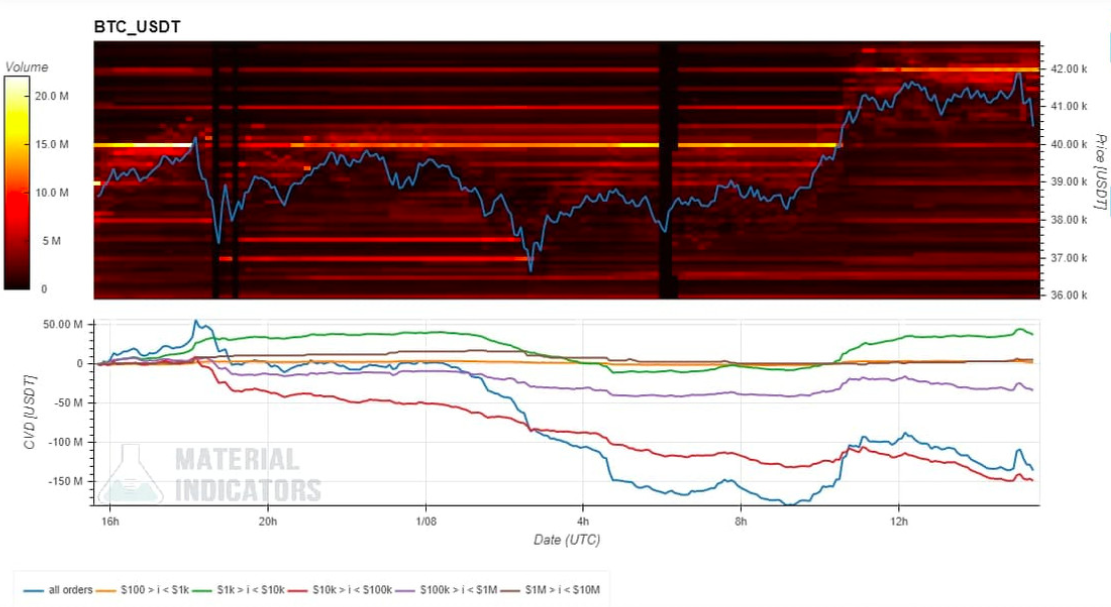Click the yellow 42k liquidity band at right
Viewport: 1111px width, 607px height.
pyautogui.click(x=957, y=69)
